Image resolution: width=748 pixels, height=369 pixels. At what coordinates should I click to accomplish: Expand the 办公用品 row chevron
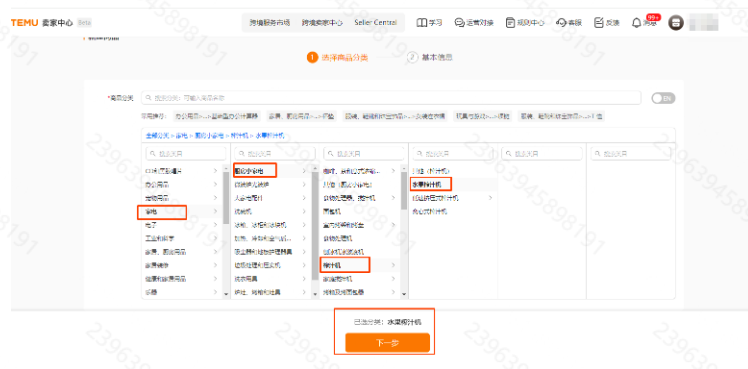(216, 184)
